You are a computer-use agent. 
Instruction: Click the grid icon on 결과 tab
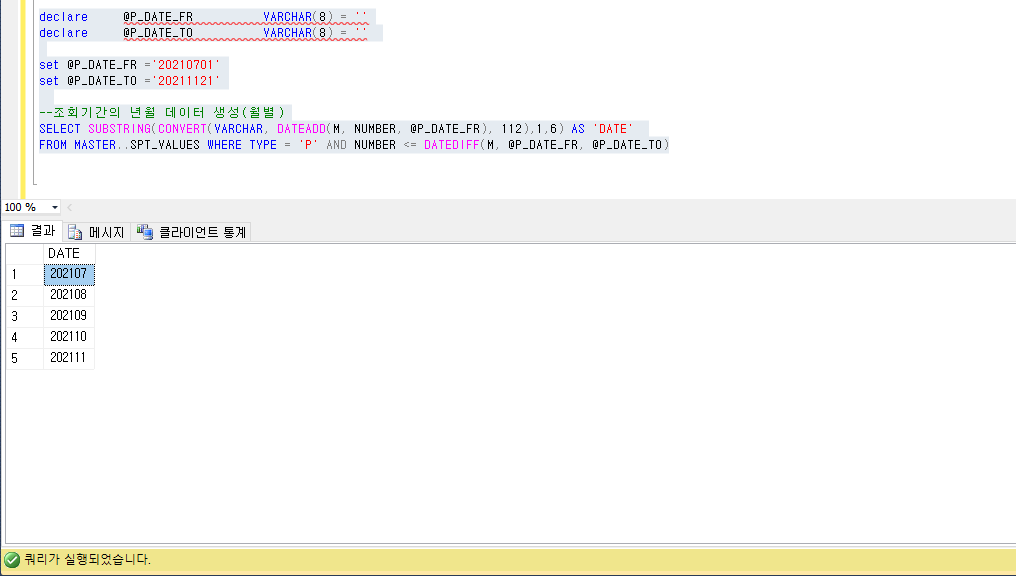pos(16,232)
